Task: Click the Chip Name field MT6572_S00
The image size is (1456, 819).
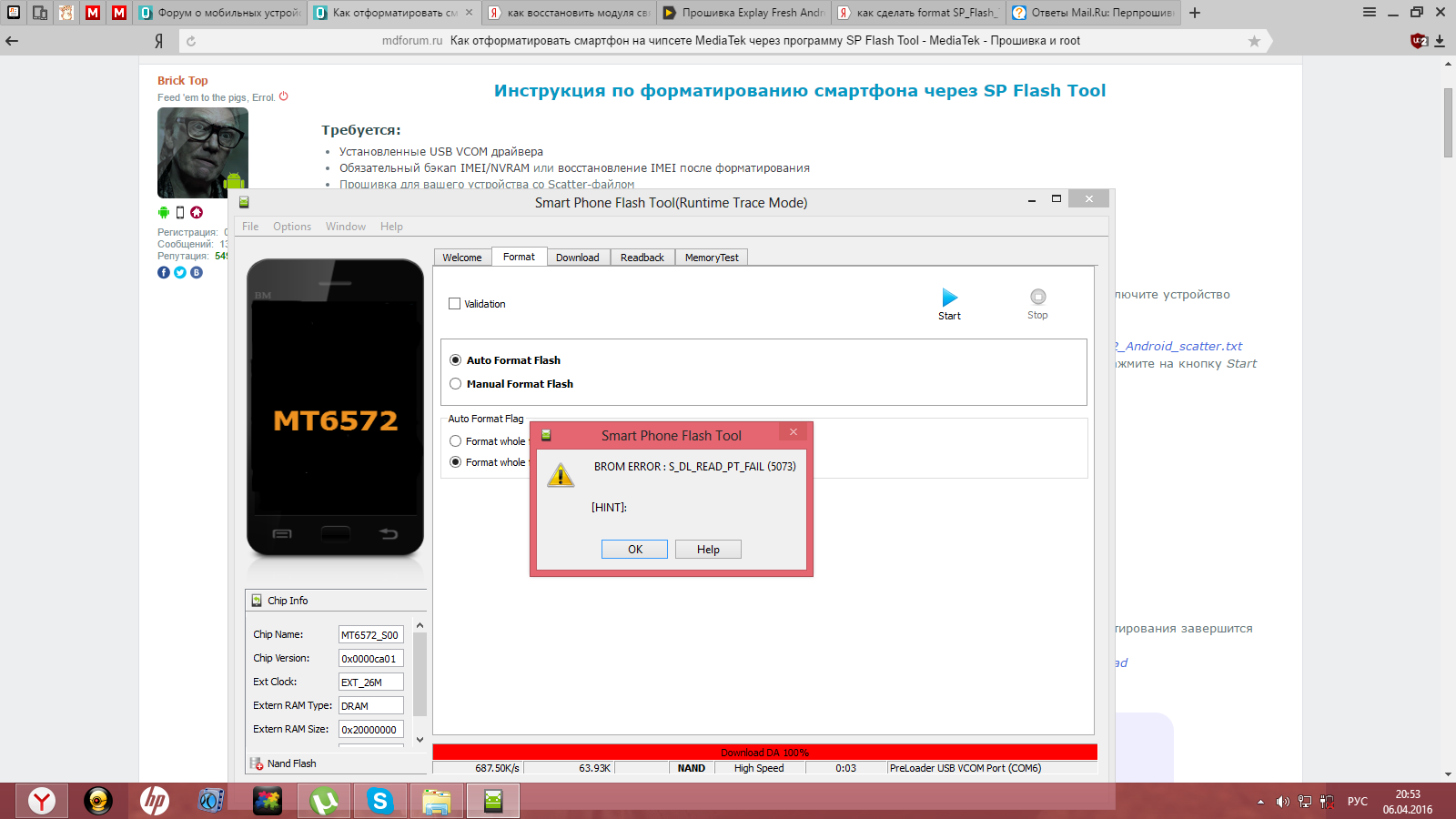Action: point(370,635)
